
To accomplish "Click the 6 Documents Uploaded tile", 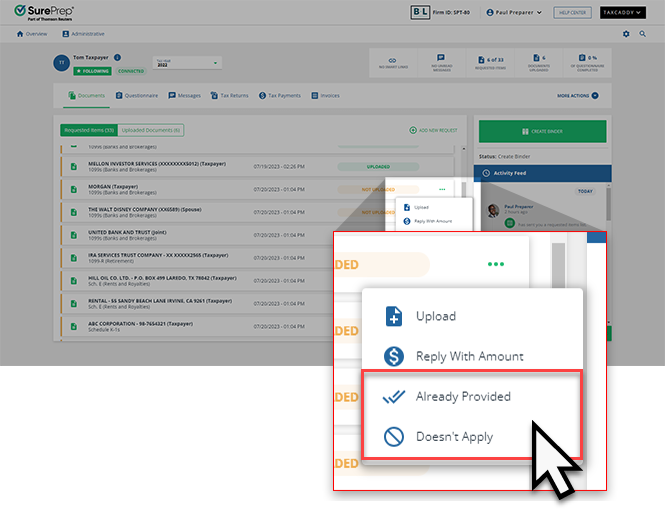I will coord(539,63).
